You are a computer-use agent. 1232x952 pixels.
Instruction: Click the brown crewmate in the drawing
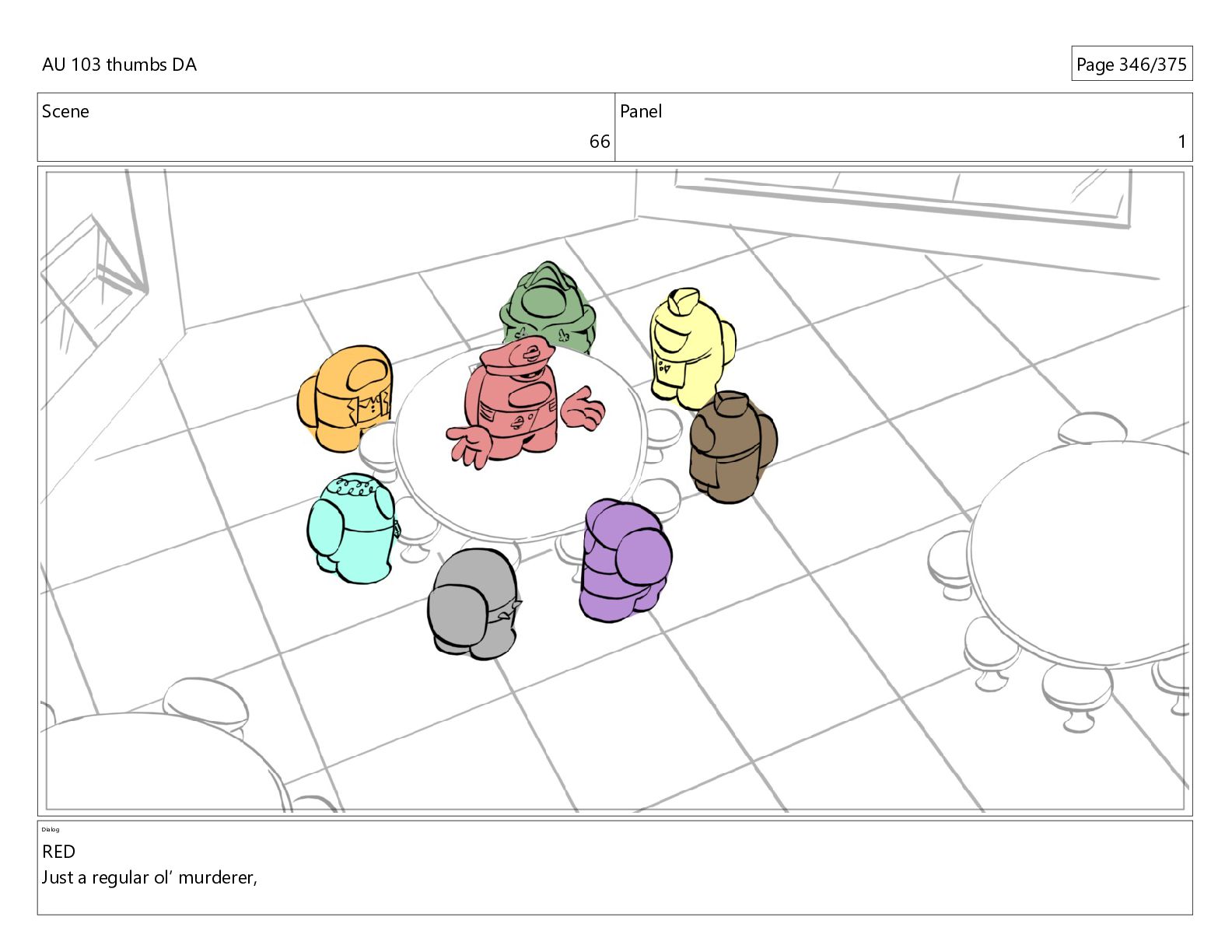click(x=732, y=446)
